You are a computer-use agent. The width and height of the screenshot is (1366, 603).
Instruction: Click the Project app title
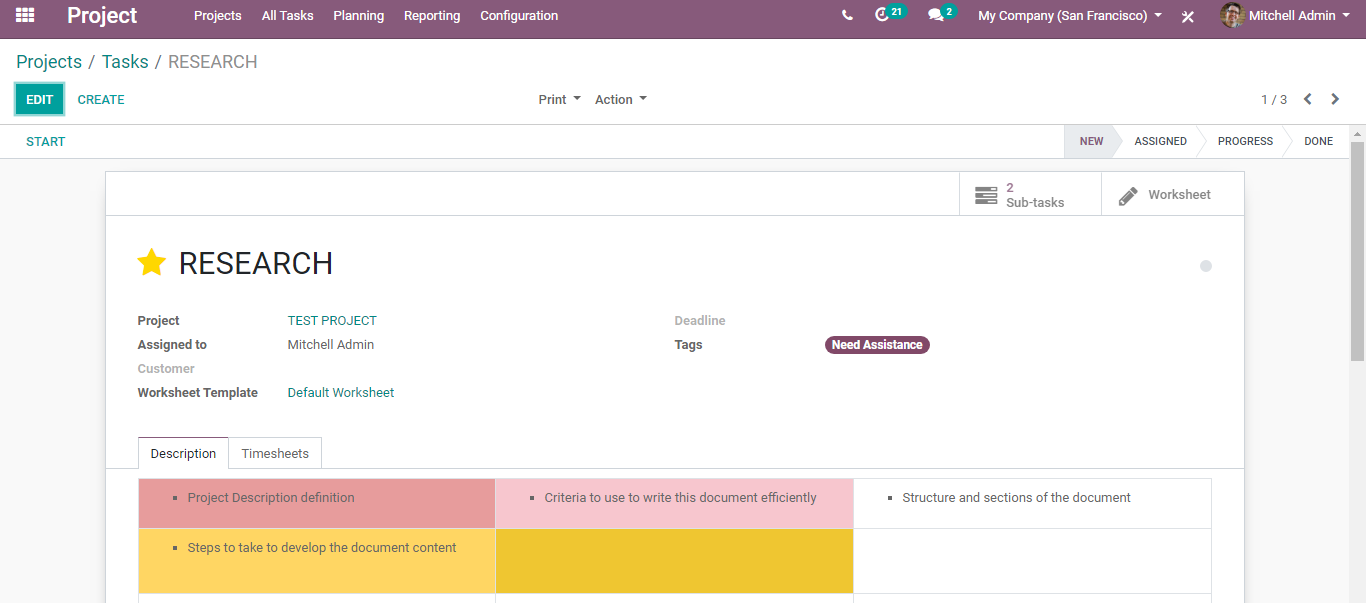tap(102, 15)
